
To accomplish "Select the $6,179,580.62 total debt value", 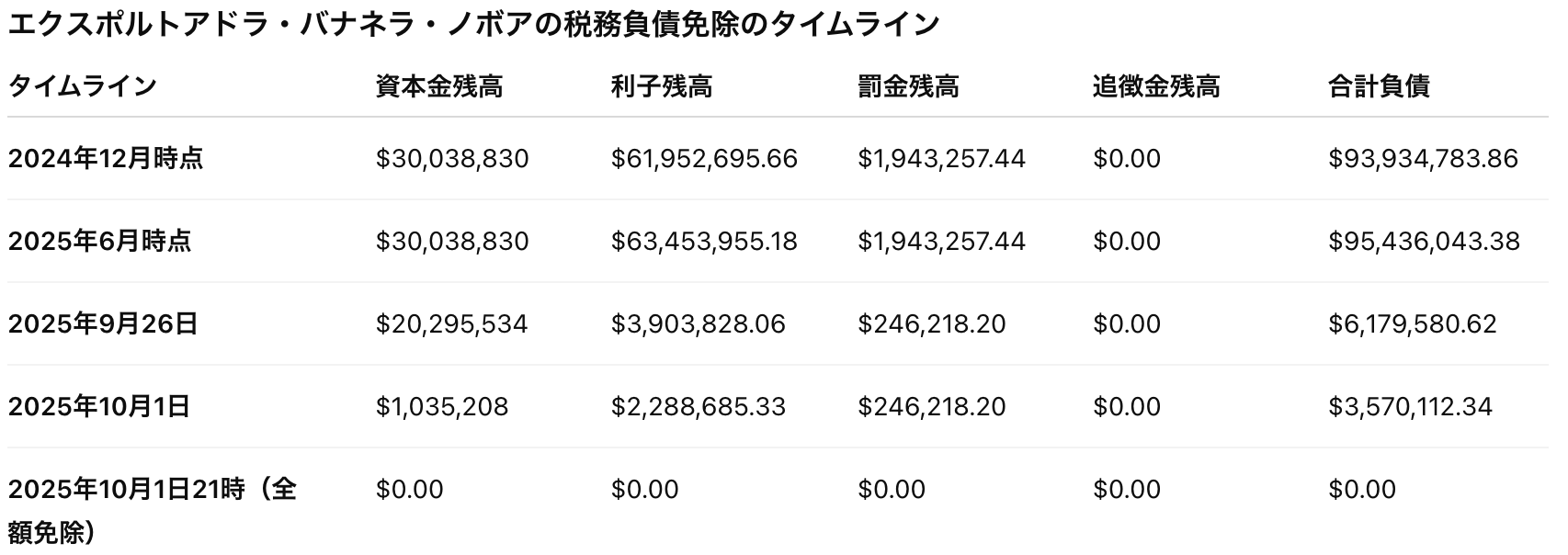I will pos(1412,324).
